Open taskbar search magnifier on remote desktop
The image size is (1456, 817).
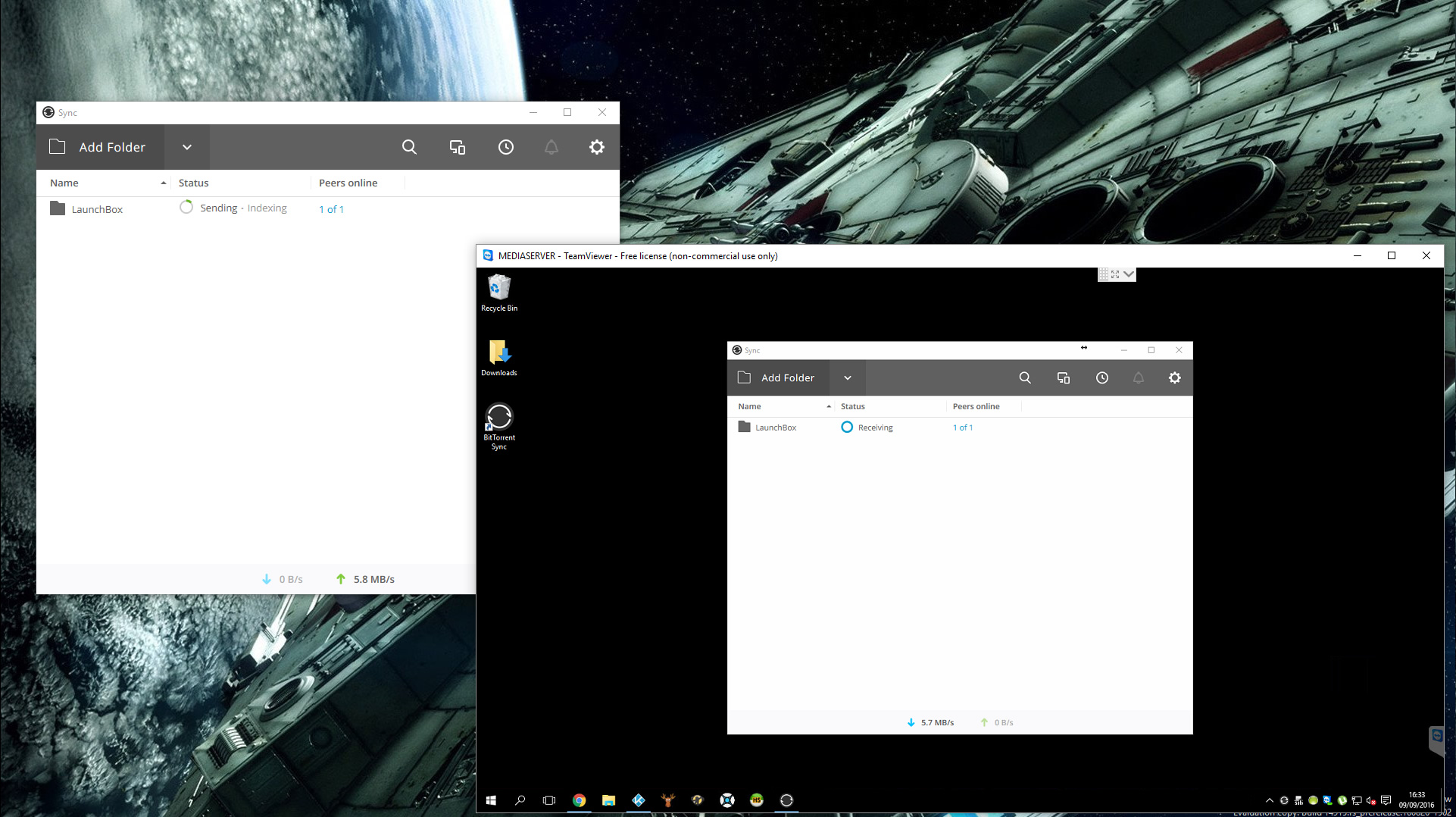pos(520,800)
